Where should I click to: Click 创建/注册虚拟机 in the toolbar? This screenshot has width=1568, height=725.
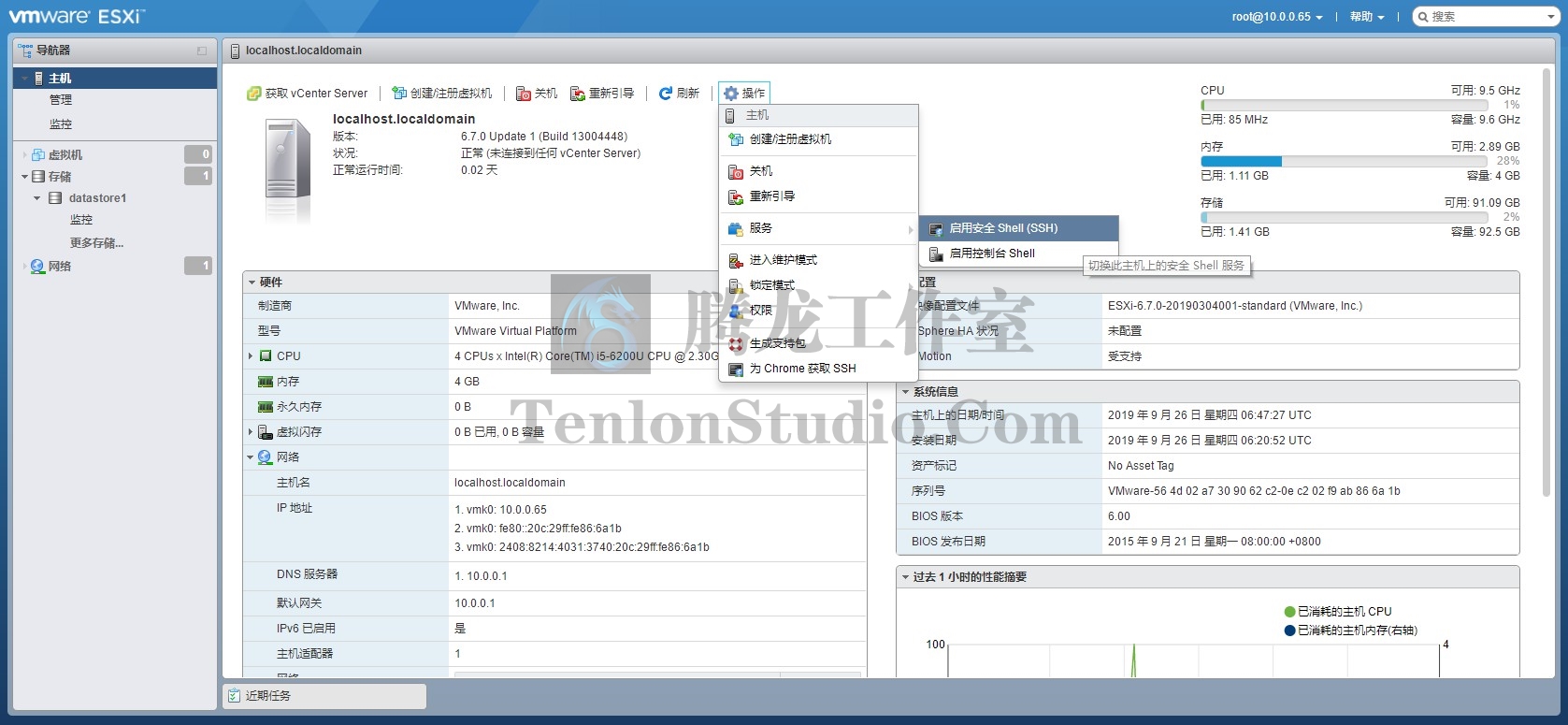point(442,94)
